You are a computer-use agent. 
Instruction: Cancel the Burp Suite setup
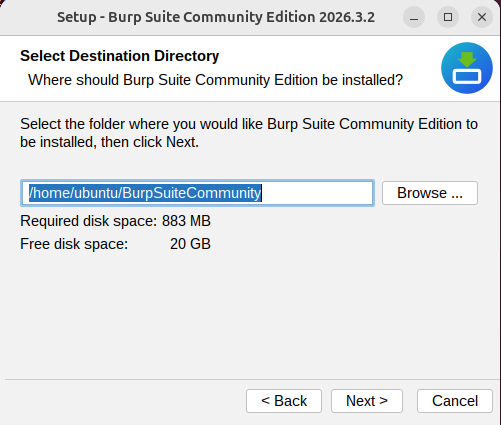(x=455, y=401)
